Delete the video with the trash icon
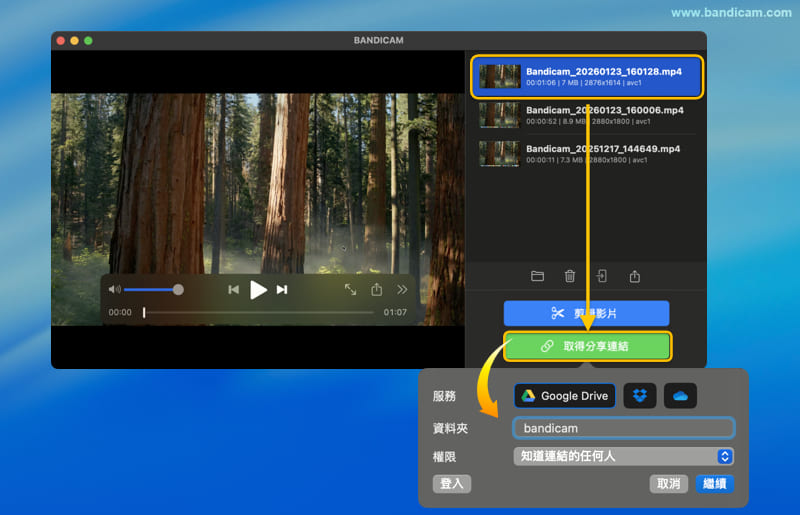 (570, 277)
